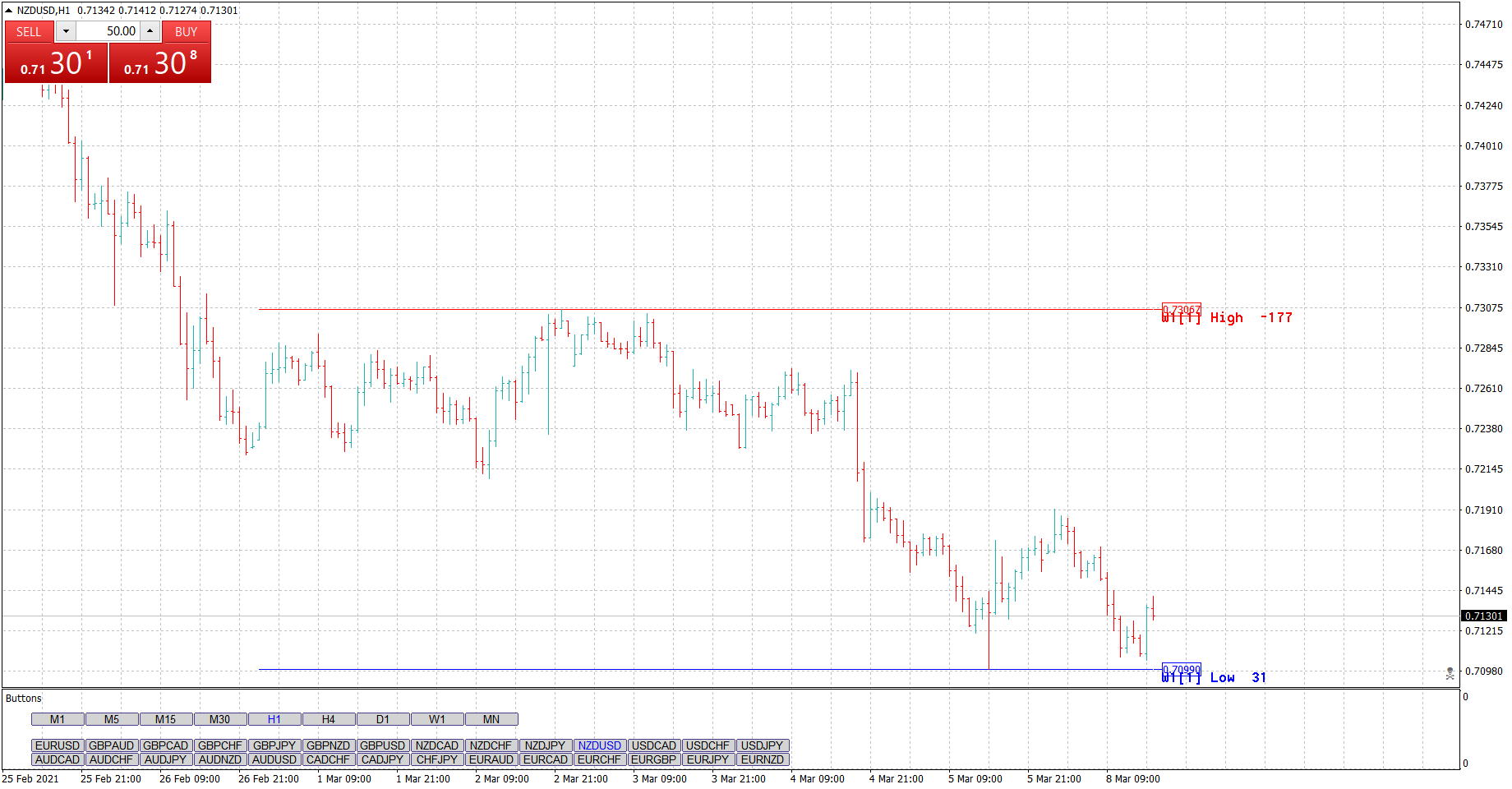Load the GBPAUD chart
This screenshot has height=789, width=1512.
pos(112,745)
